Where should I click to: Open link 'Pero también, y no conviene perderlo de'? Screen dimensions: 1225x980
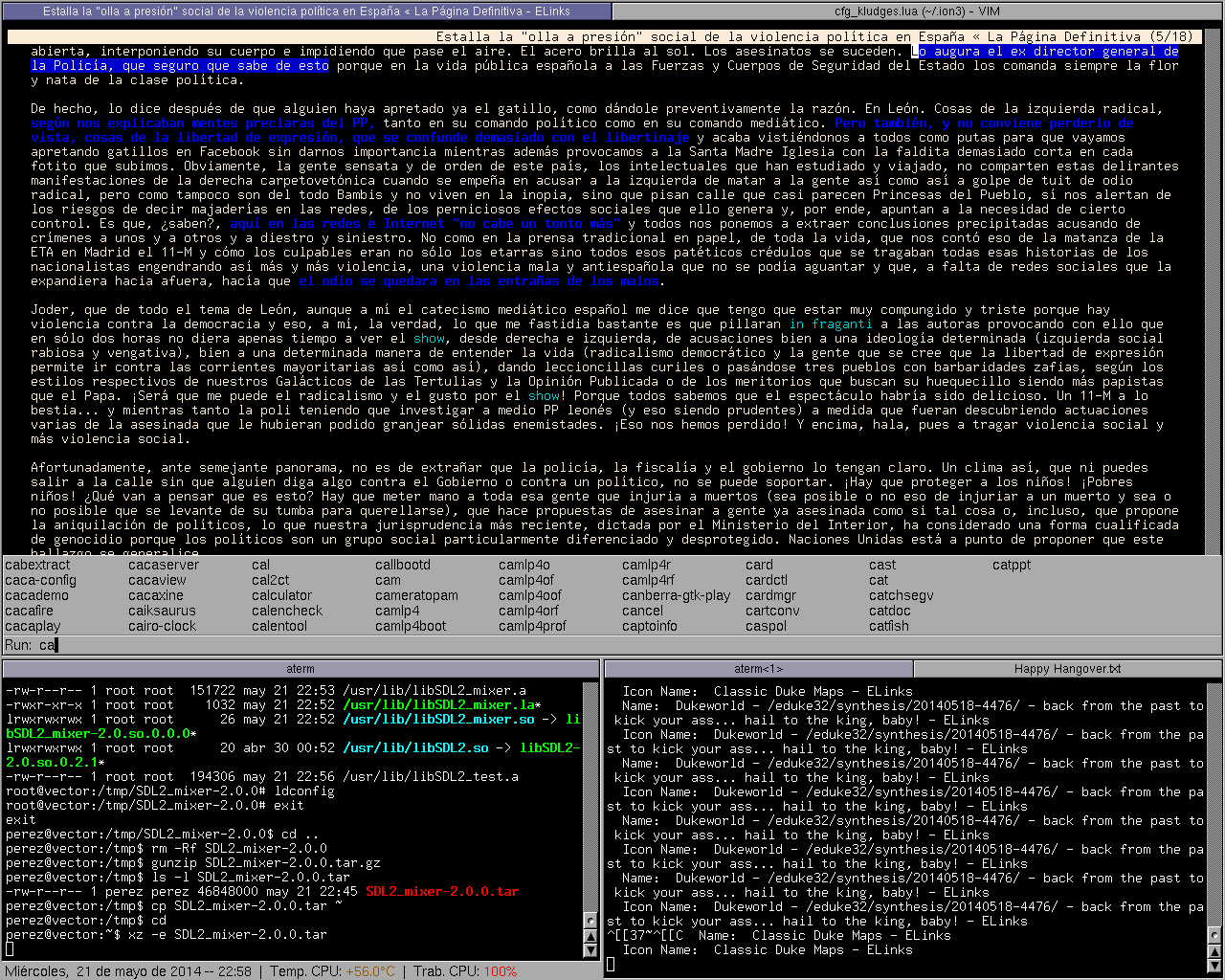click(x=984, y=123)
